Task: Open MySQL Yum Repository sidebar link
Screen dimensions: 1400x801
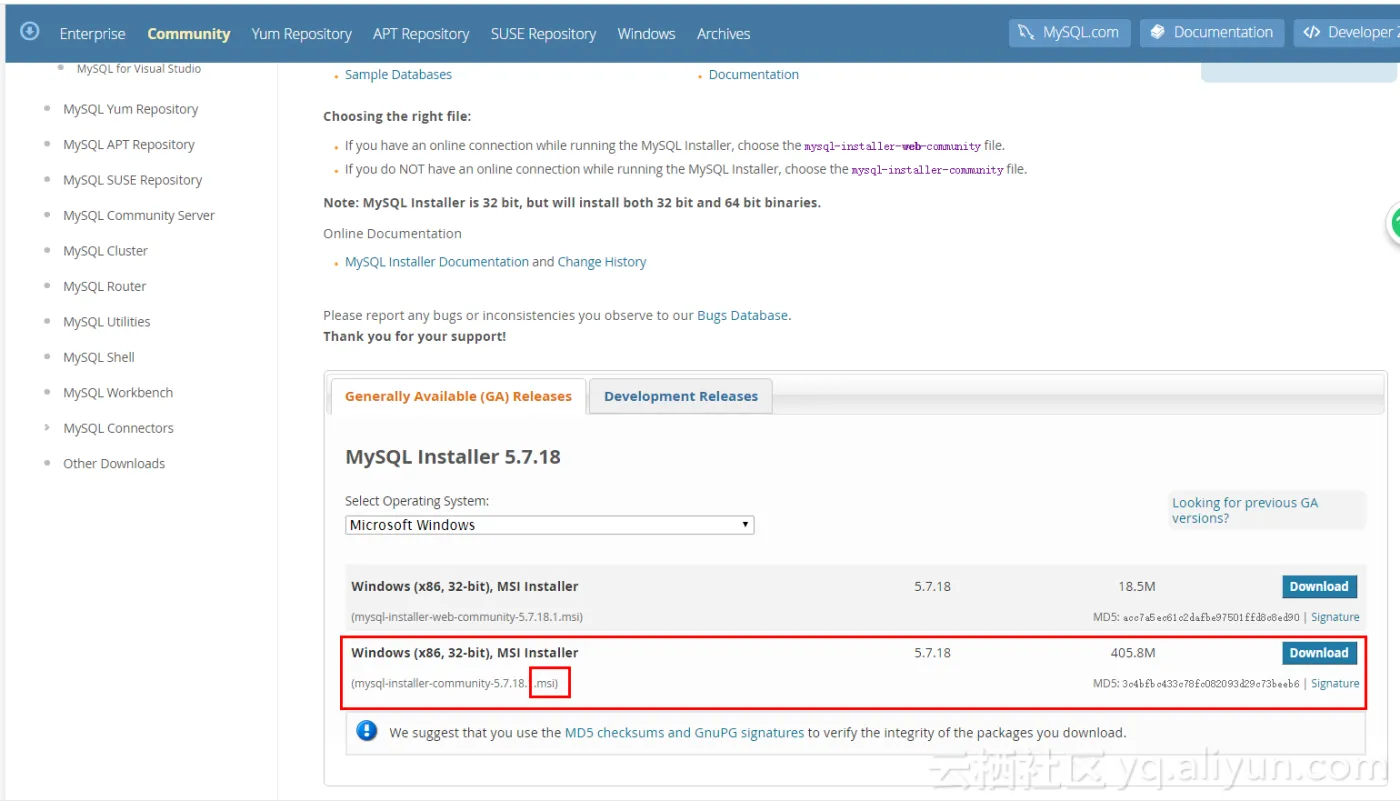Action: [131, 109]
